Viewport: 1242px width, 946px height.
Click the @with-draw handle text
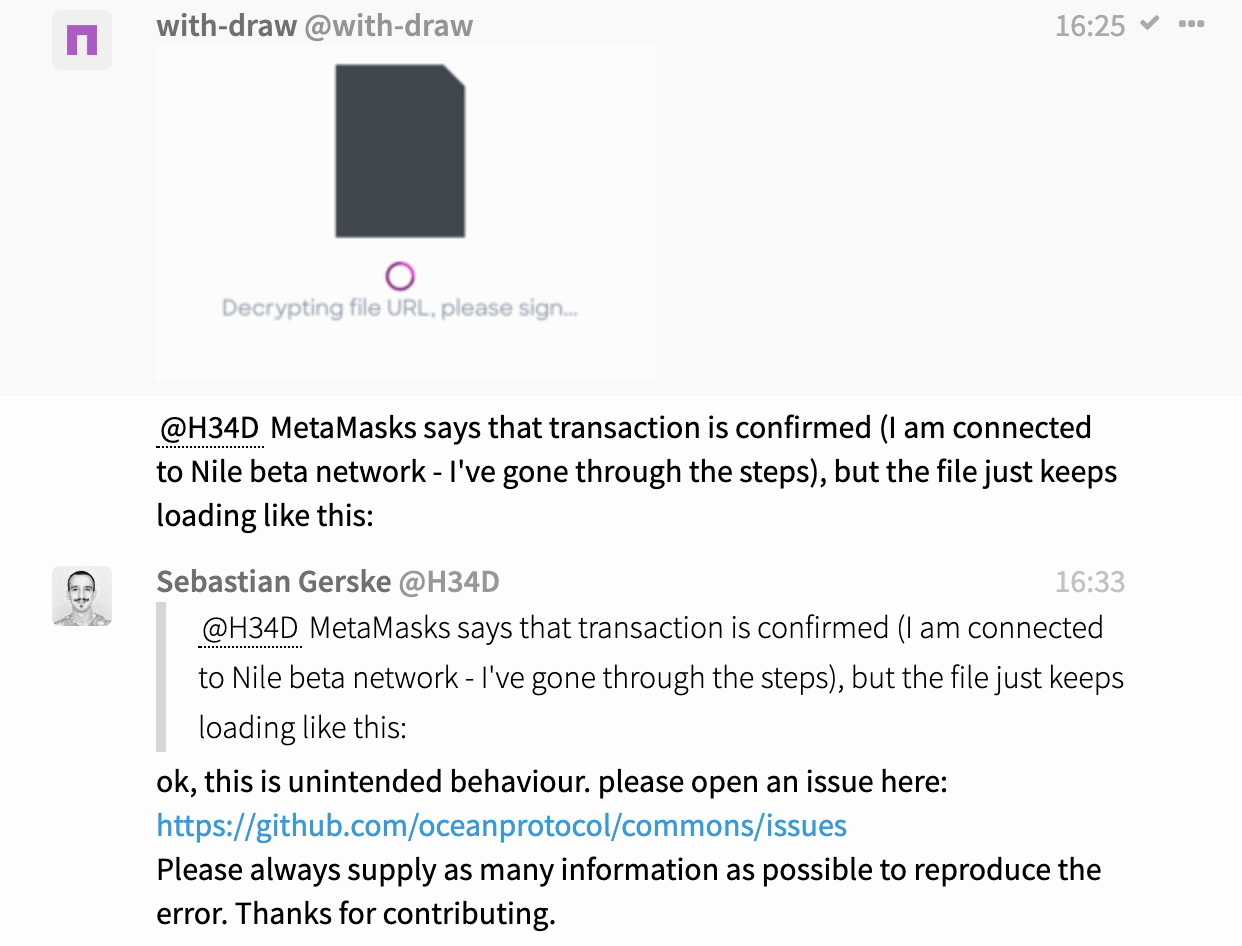pyautogui.click(x=389, y=25)
